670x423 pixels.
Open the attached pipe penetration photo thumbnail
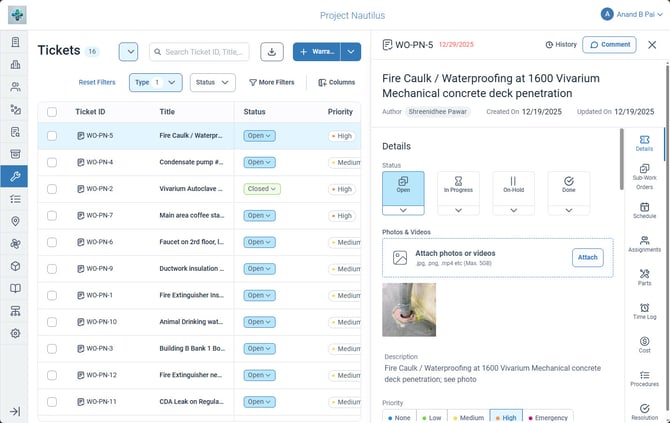(409, 309)
